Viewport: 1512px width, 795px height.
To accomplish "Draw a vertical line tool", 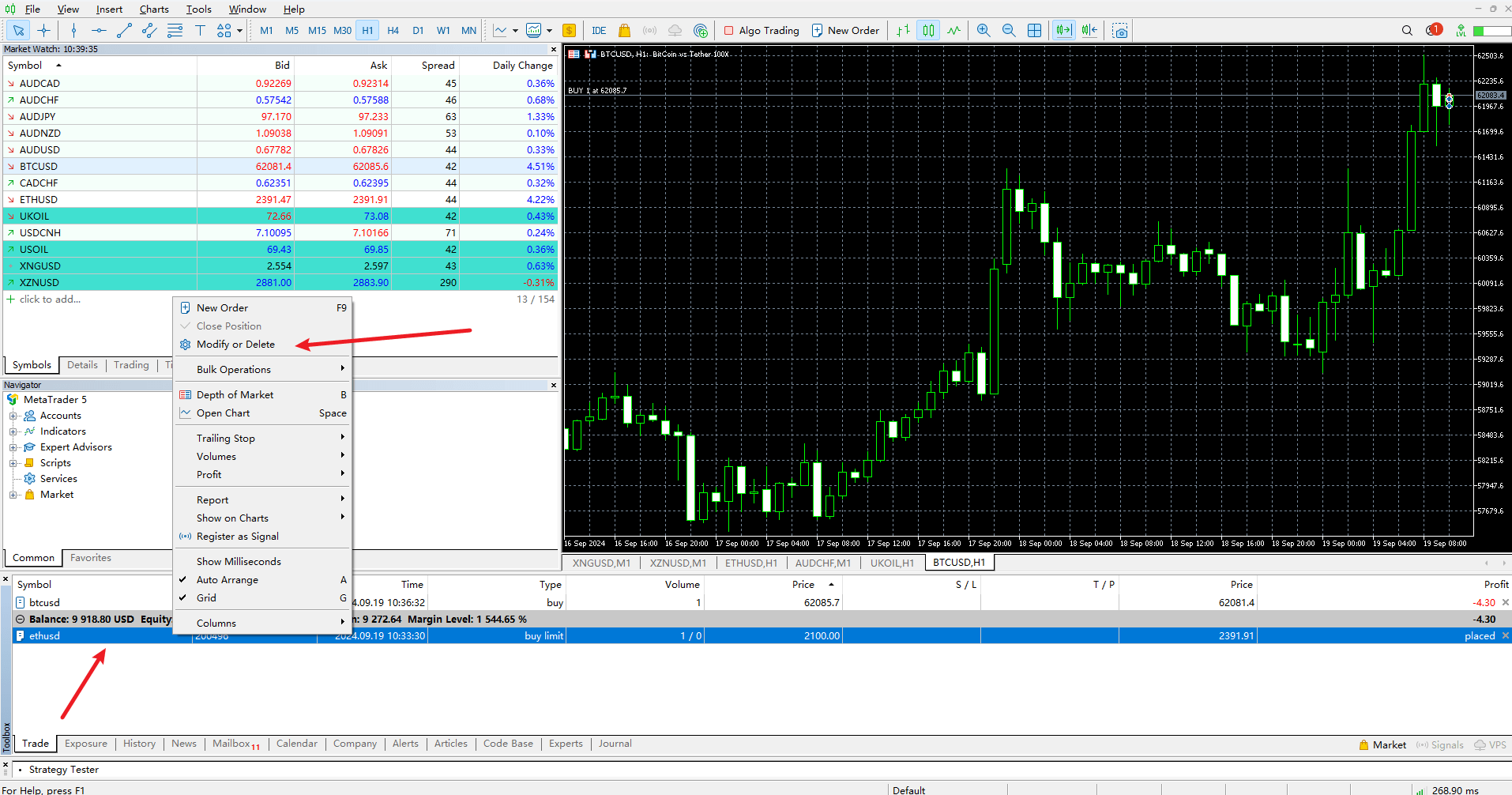I will [x=73, y=31].
